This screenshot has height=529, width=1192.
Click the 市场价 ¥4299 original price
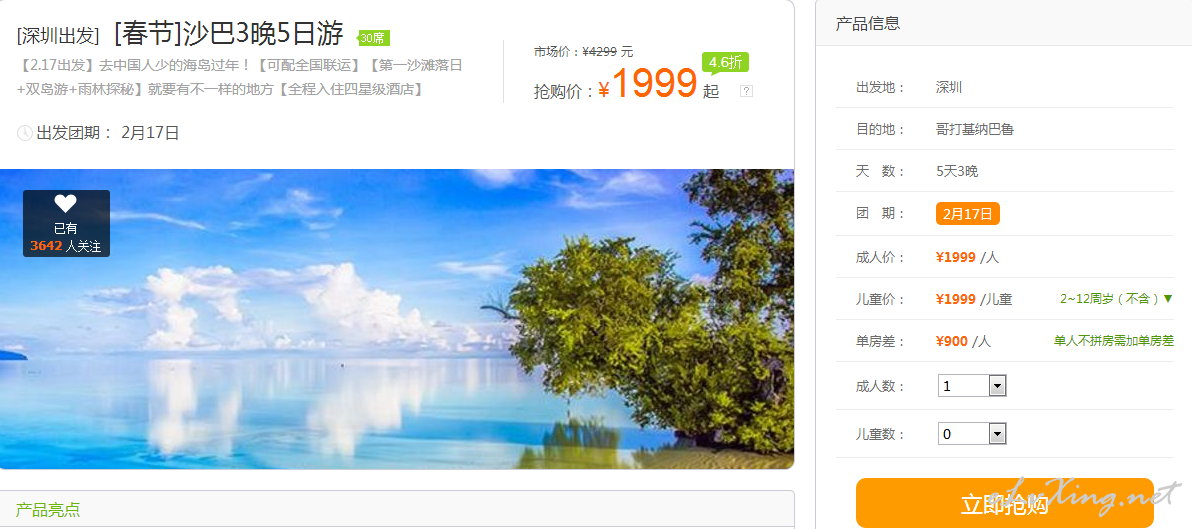[x=583, y=52]
